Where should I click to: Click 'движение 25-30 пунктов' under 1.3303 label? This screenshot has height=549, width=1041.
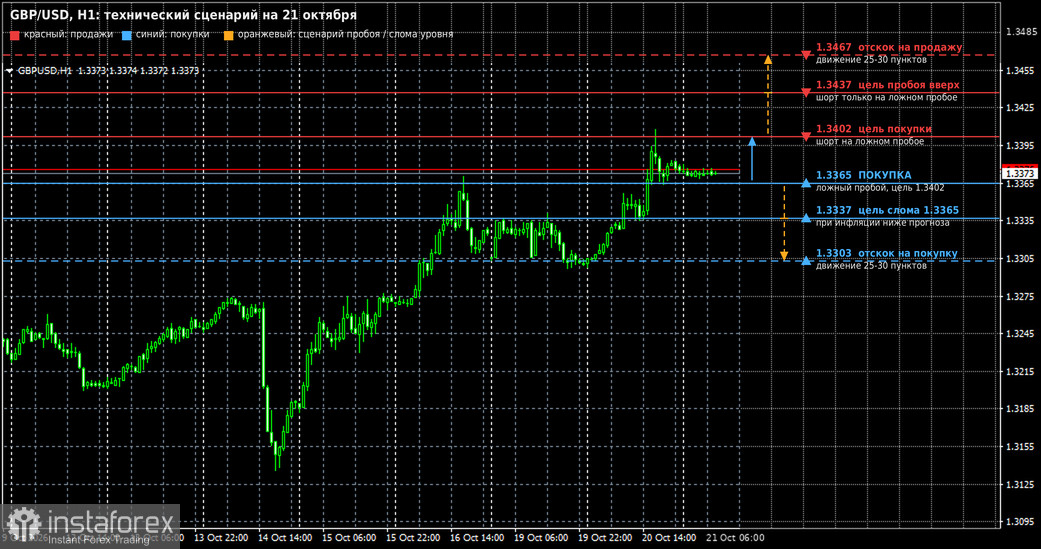click(871, 266)
